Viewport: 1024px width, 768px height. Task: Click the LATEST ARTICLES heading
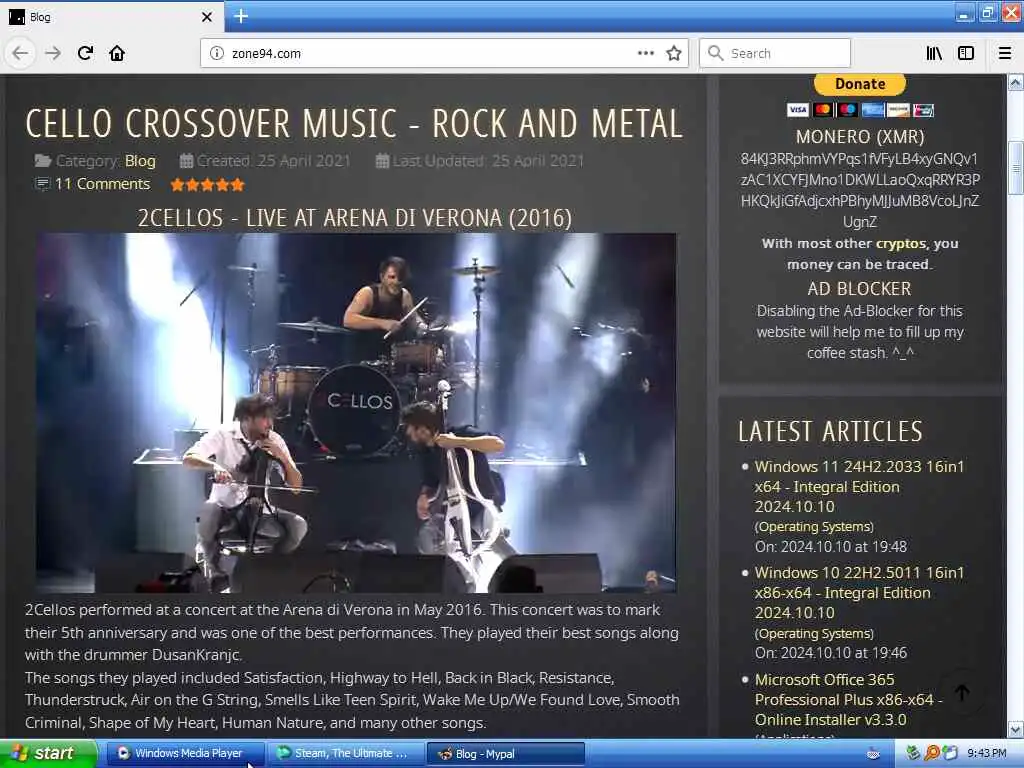(x=830, y=432)
